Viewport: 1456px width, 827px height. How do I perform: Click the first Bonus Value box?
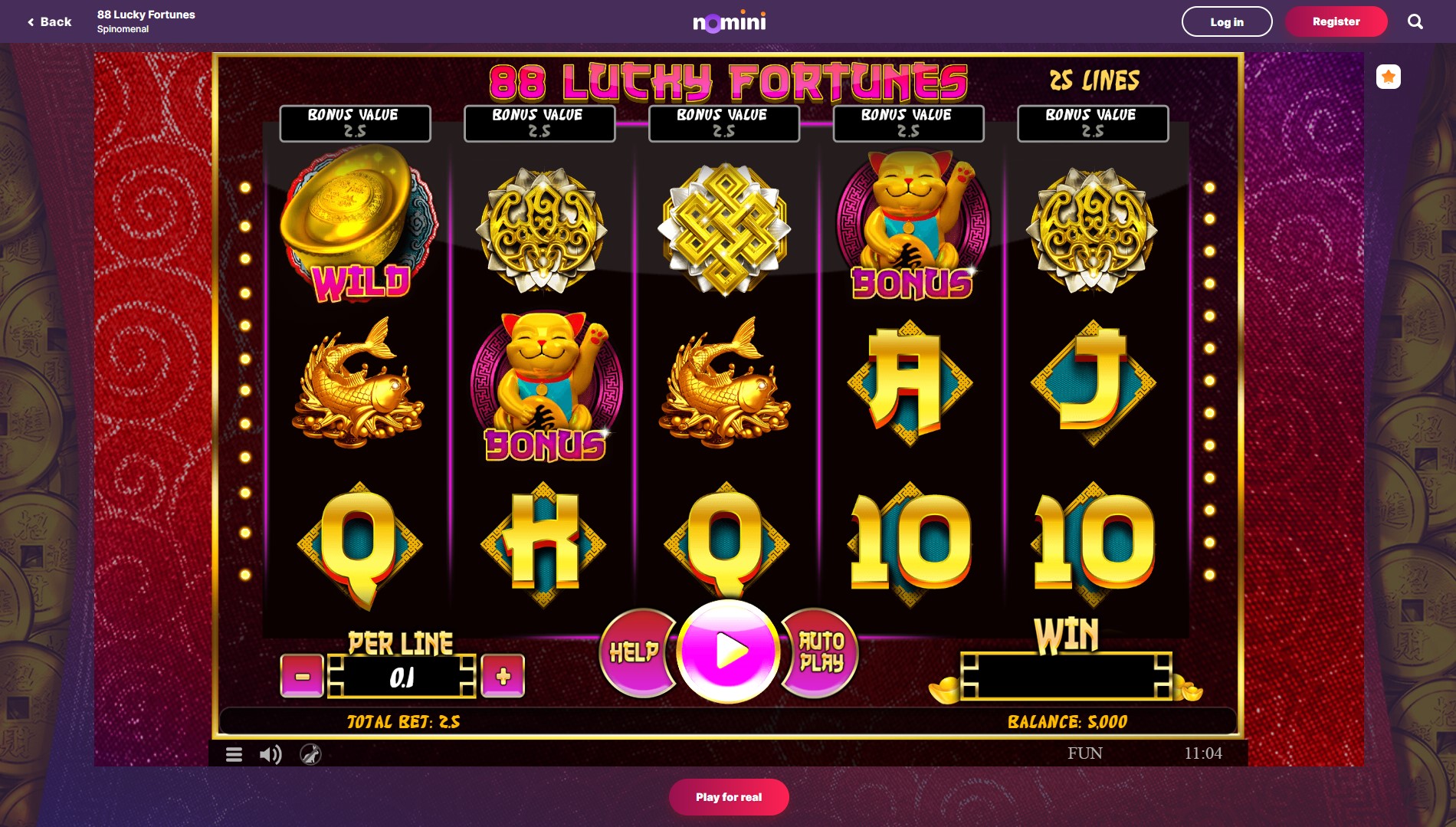click(x=355, y=123)
